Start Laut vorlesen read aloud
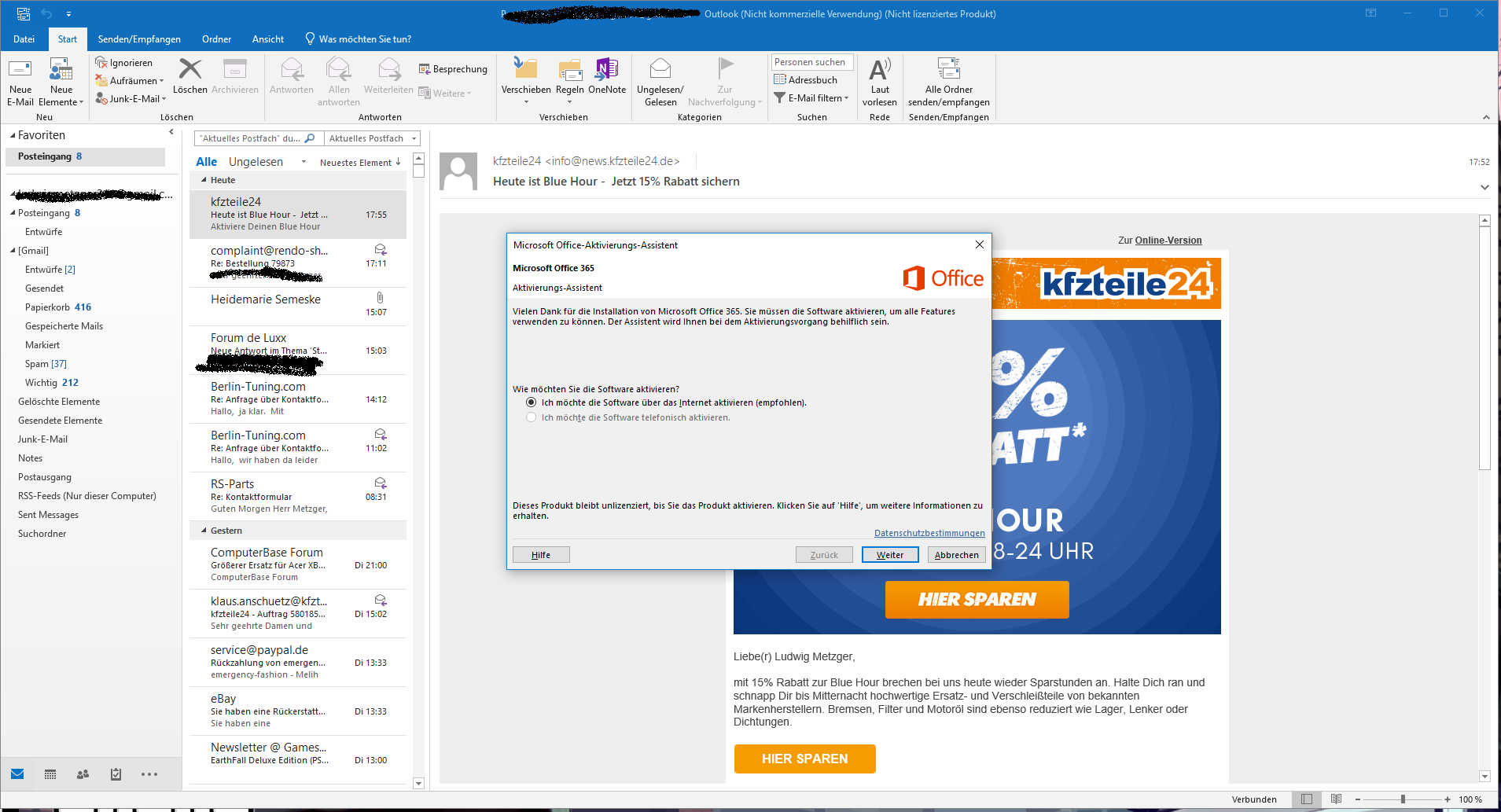 [x=880, y=82]
